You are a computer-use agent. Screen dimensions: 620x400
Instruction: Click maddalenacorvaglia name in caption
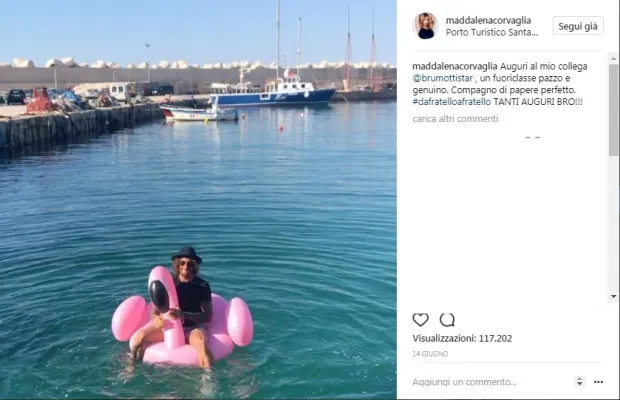(455, 66)
